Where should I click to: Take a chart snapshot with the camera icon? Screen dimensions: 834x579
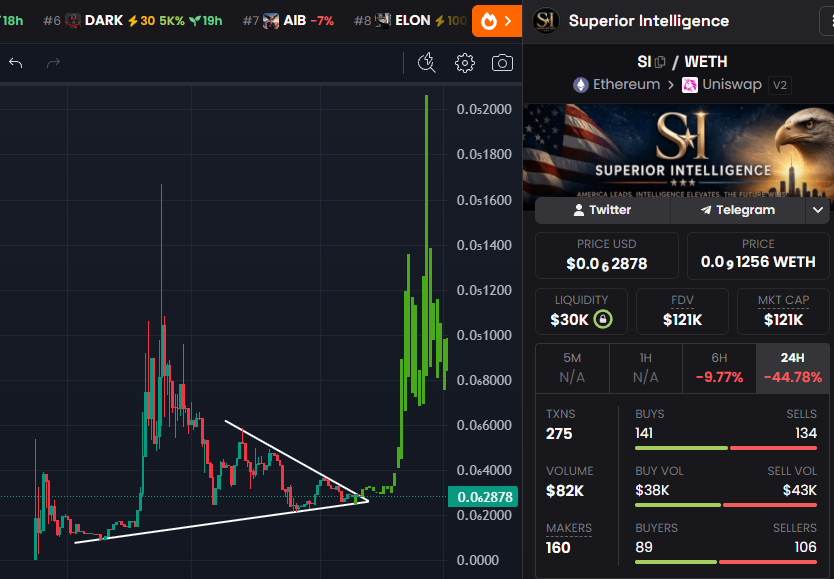tap(502, 63)
